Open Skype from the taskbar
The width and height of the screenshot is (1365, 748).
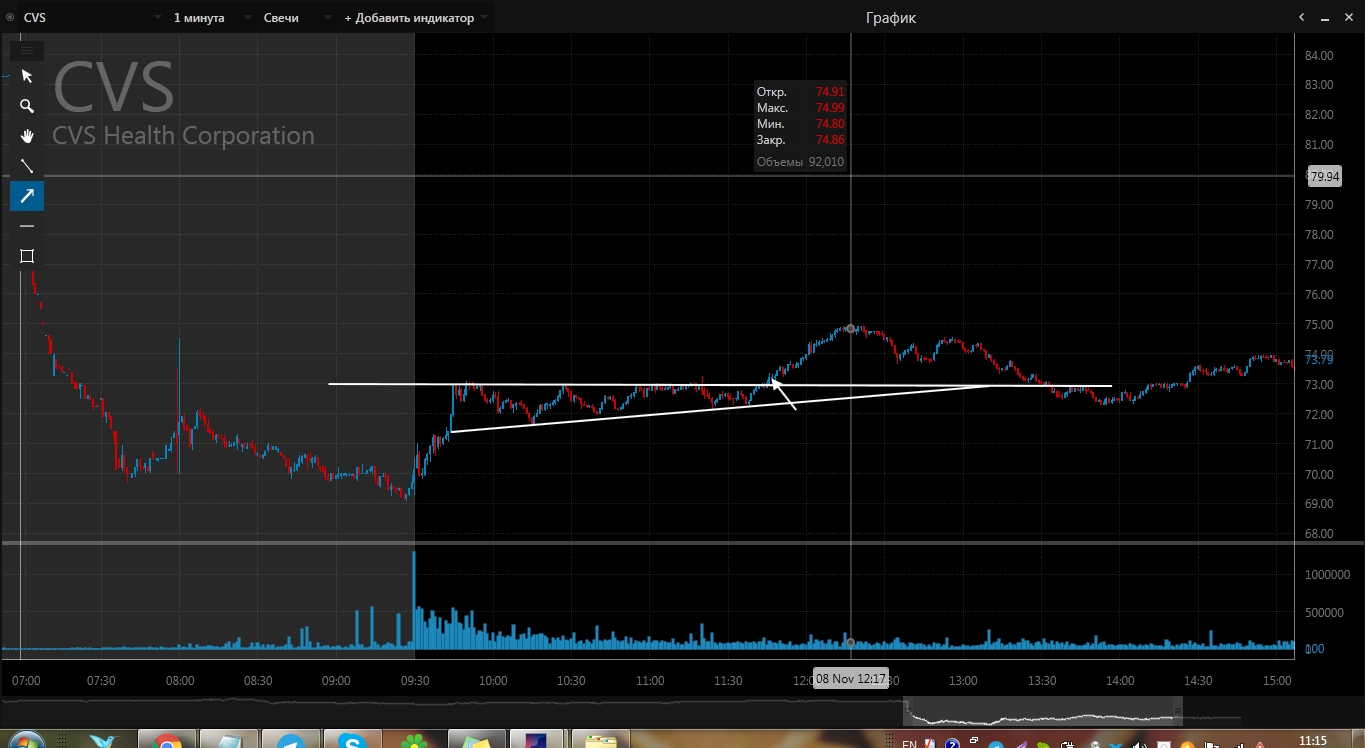351,741
